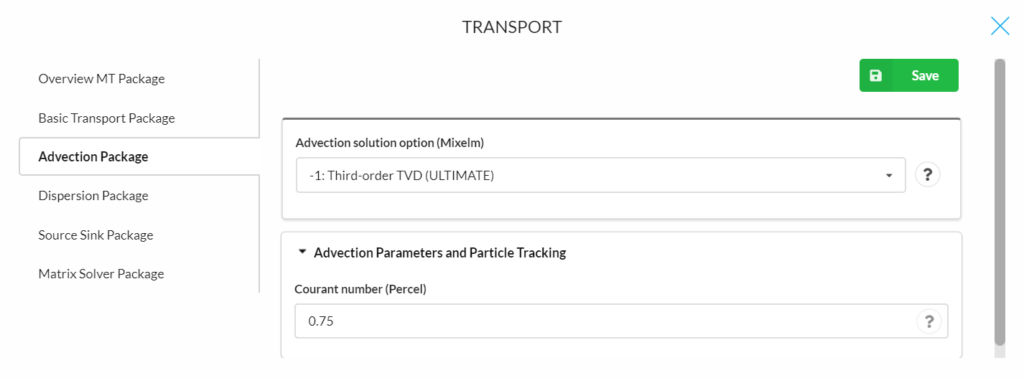This screenshot has height=378, width=1024.
Task: Click the caret arrow of the Mixelm dropdown
Action: click(x=889, y=176)
